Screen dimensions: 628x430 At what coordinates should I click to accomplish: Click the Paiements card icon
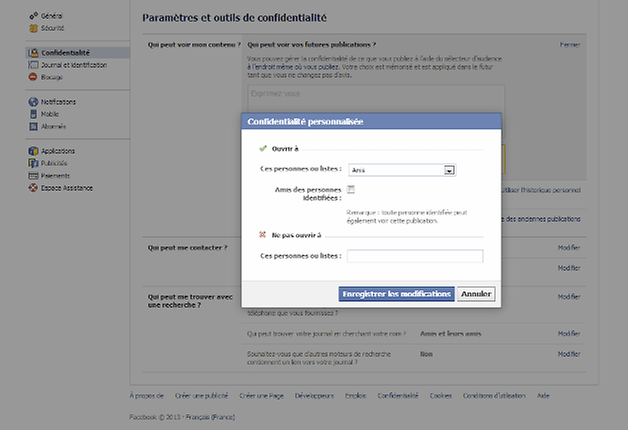(33, 176)
